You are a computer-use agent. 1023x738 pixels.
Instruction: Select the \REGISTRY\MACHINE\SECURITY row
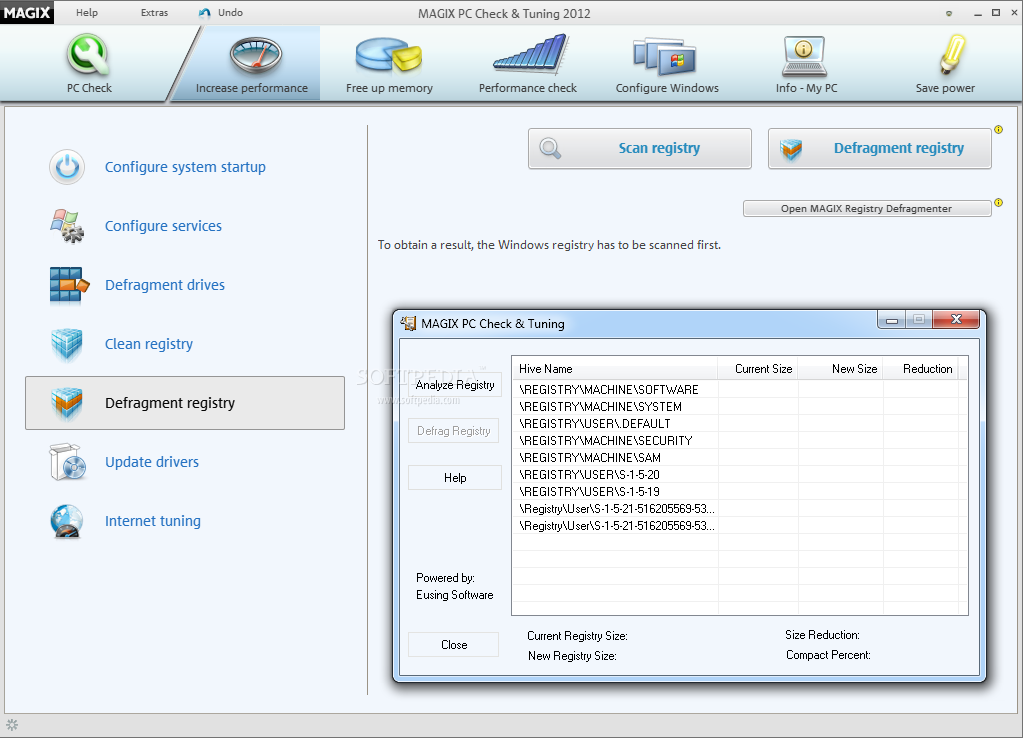(x=739, y=440)
